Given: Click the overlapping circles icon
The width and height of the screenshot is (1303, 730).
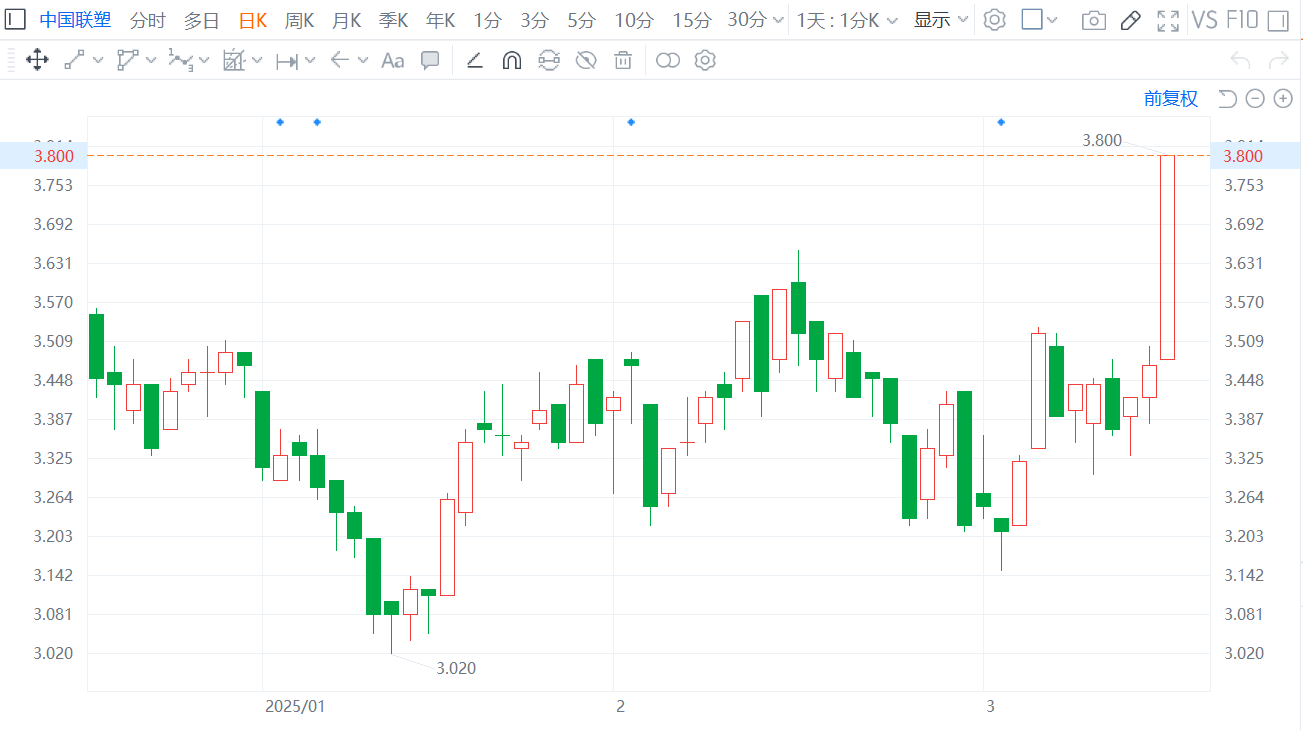Looking at the screenshot, I should coord(668,61).
